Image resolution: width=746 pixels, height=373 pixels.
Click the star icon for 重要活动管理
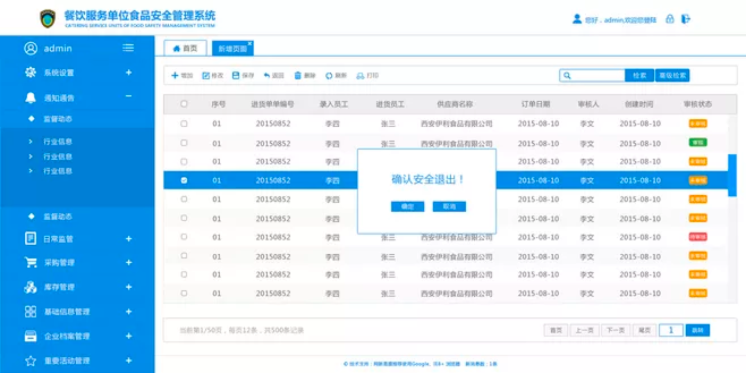[x=30, y=361]
